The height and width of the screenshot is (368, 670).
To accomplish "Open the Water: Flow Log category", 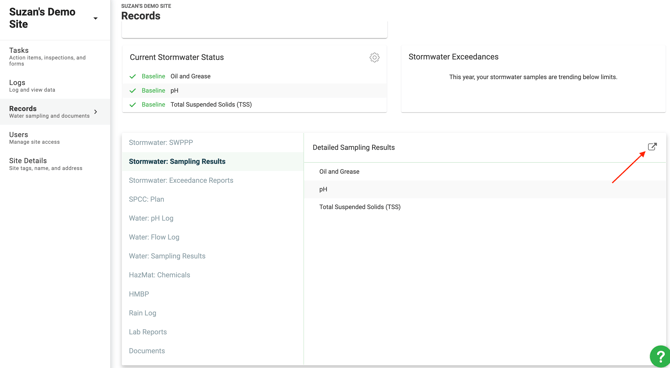I will click(212, 237).
